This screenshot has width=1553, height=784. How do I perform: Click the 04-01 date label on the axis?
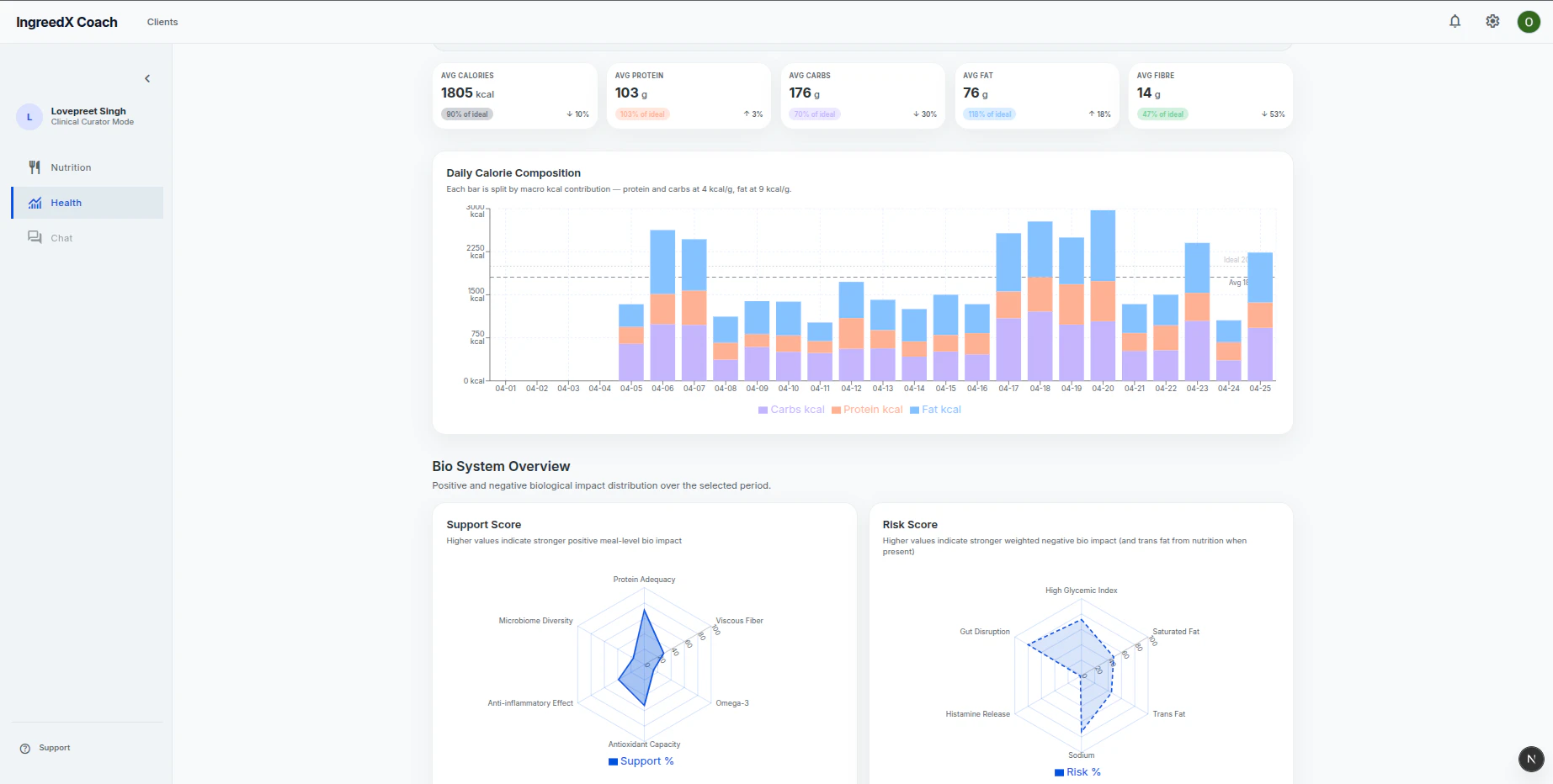point(506,389)
